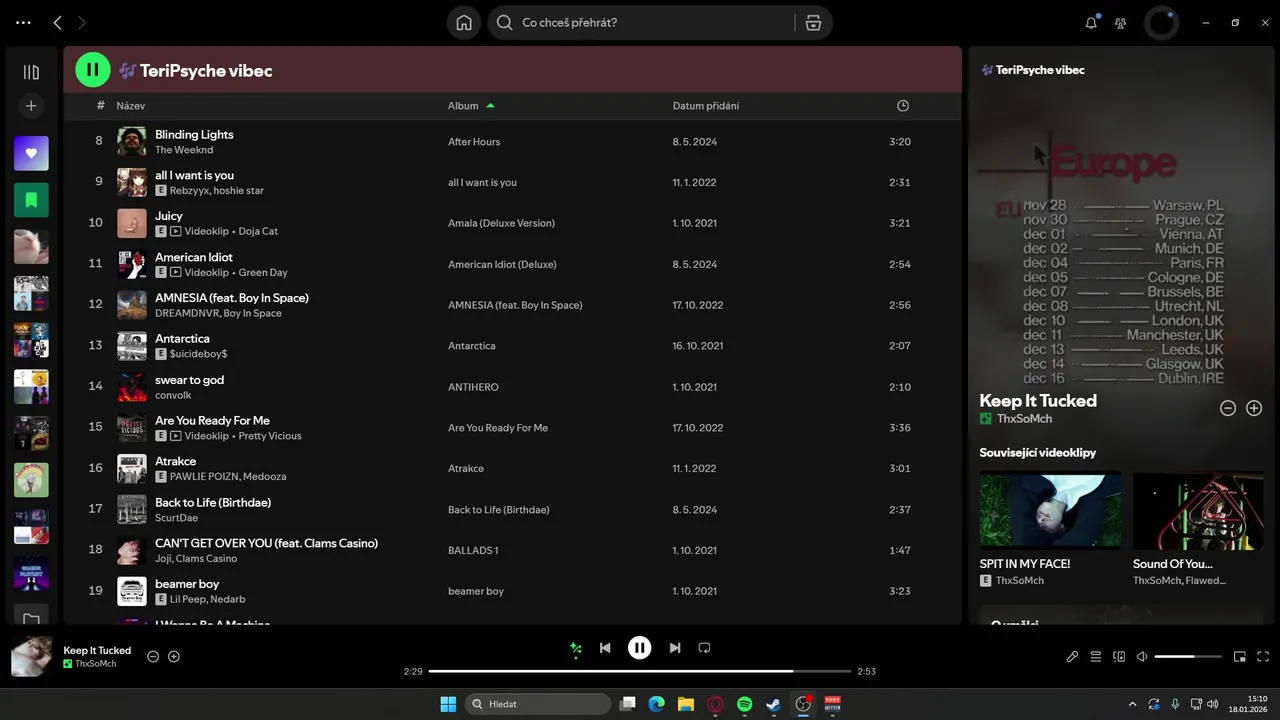Click the plus icon in the now-playing bar
This screenshot has height=720, width=1280.
point(174,656)
